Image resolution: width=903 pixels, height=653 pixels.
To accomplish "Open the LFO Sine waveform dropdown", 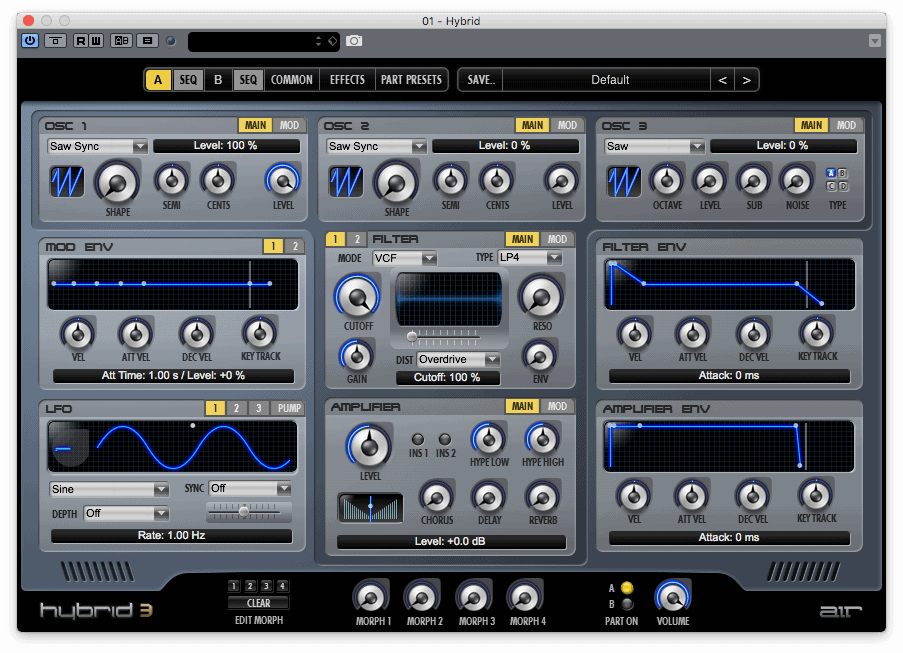I will point(109,489).
